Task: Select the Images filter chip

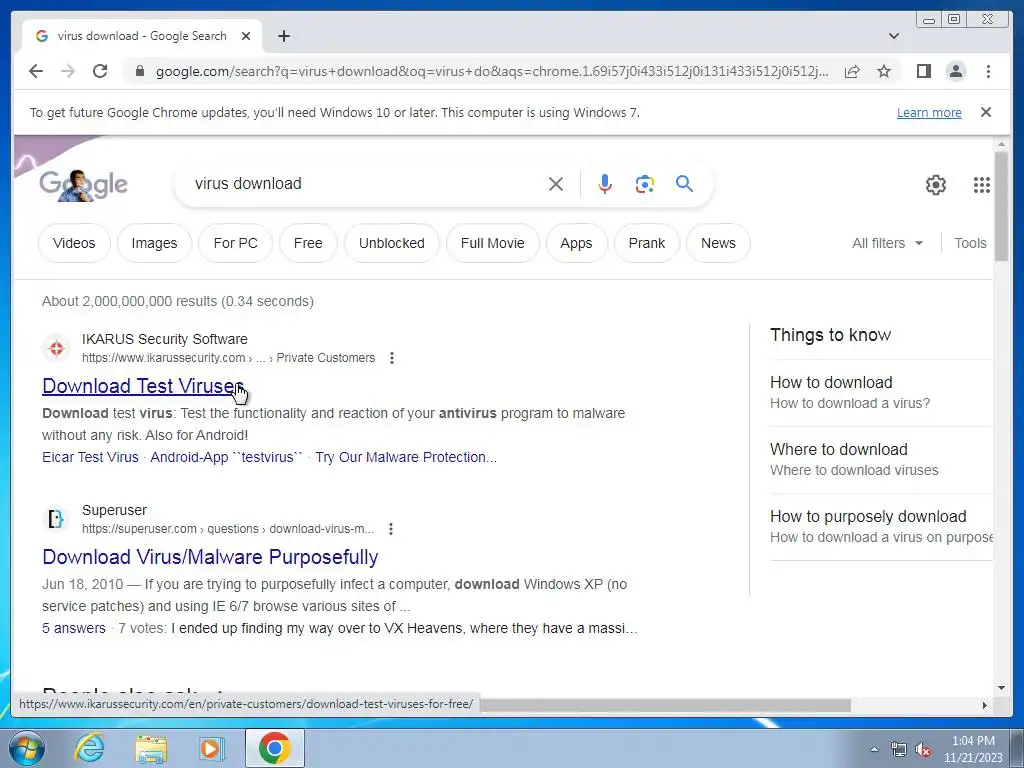Action: pyautogui.click(x=154, y=243)
